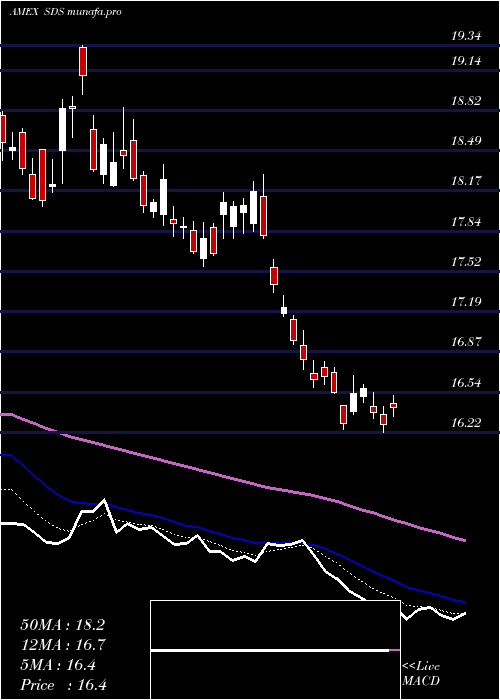500x700 pixels.
Task: Click the 17.84 price level label
Action: [x=466, y=221]
